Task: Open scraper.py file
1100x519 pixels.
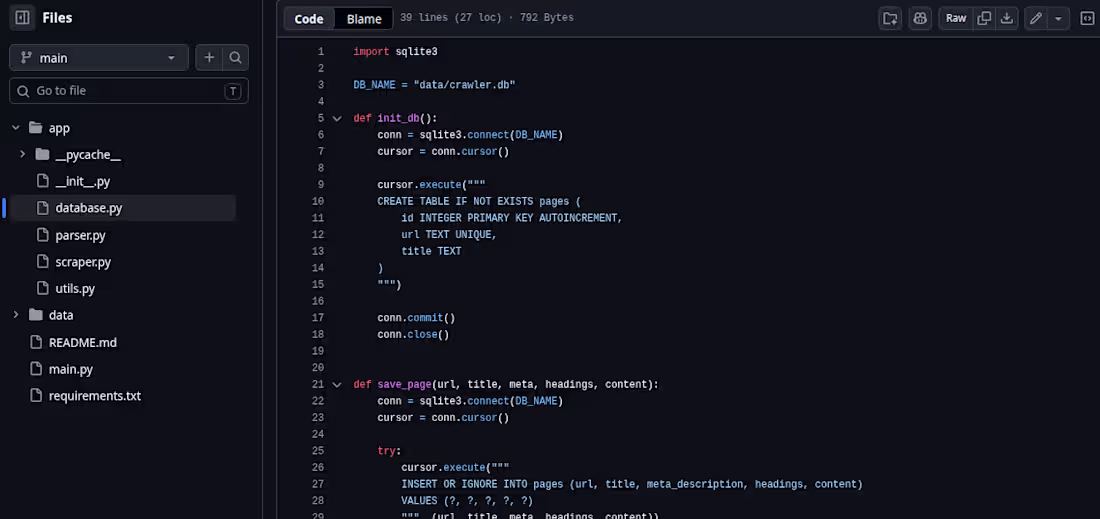Action: coord(83,262)
